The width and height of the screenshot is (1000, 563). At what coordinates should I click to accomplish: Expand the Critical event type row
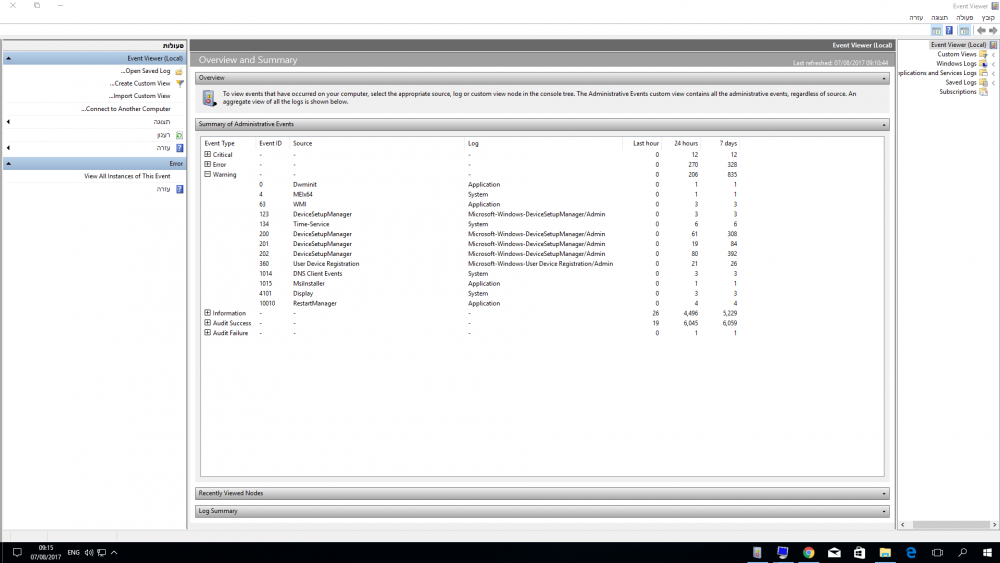[207, 154]
